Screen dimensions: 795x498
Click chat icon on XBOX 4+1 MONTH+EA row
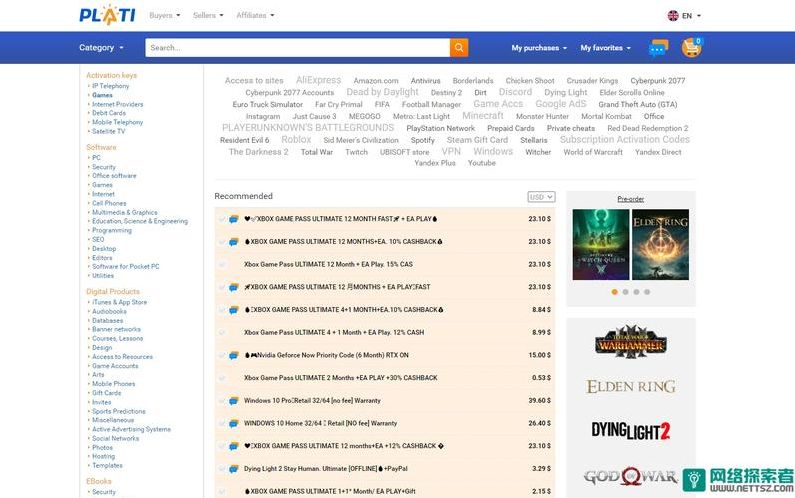point(234,310)
